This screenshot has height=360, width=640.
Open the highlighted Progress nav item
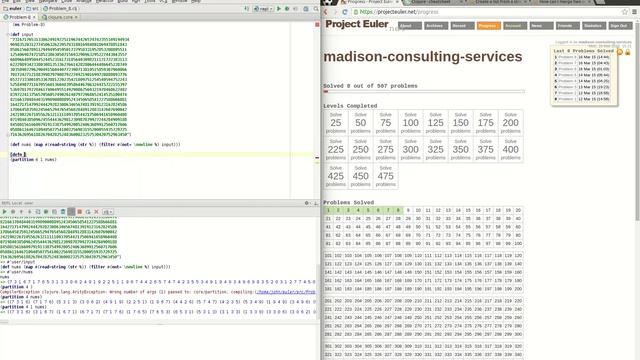click(489, 26)
